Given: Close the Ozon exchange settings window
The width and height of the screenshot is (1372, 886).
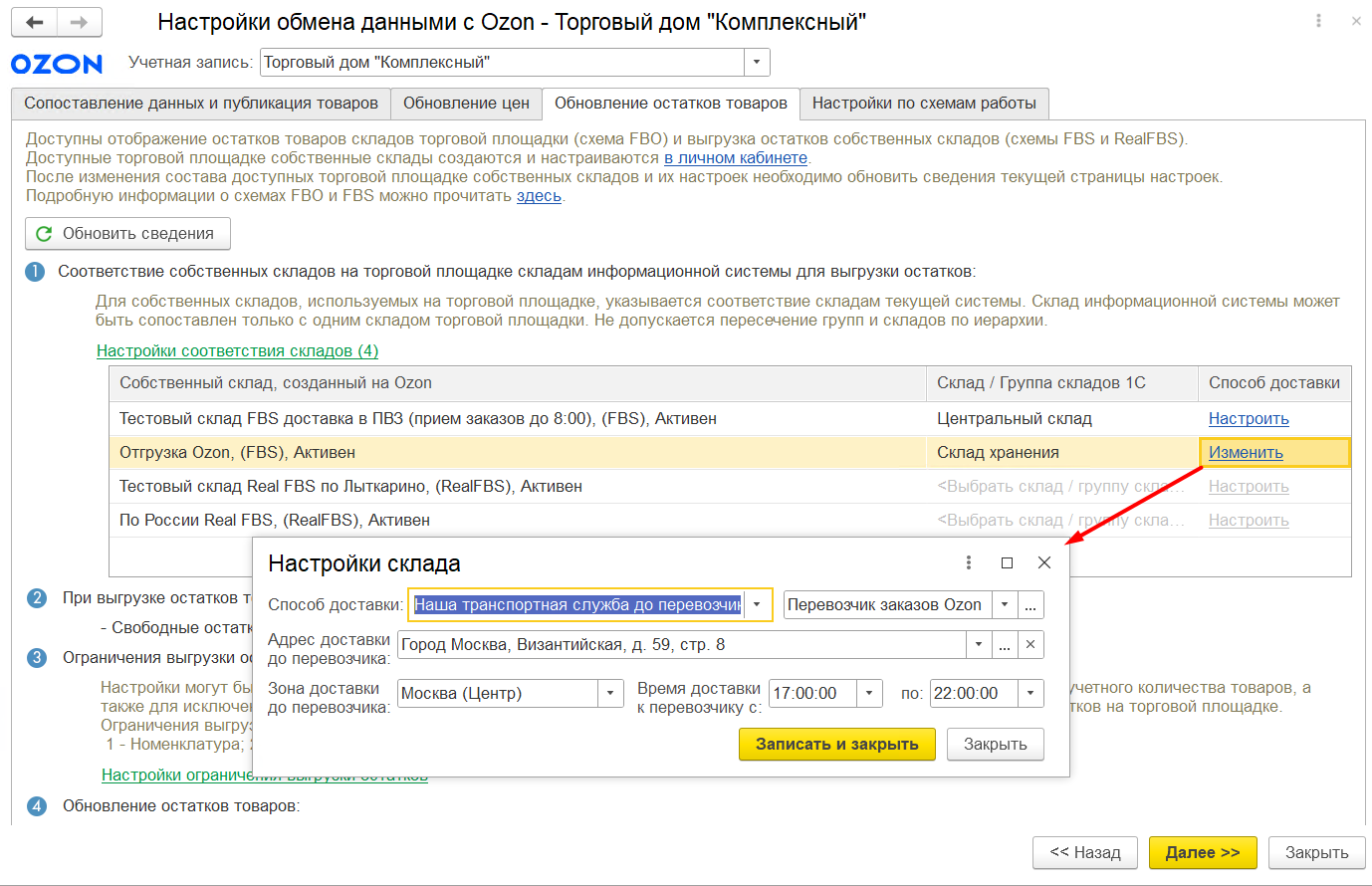Looking at the screenshot, I should pyautogui.click(x=1356, y=21).
